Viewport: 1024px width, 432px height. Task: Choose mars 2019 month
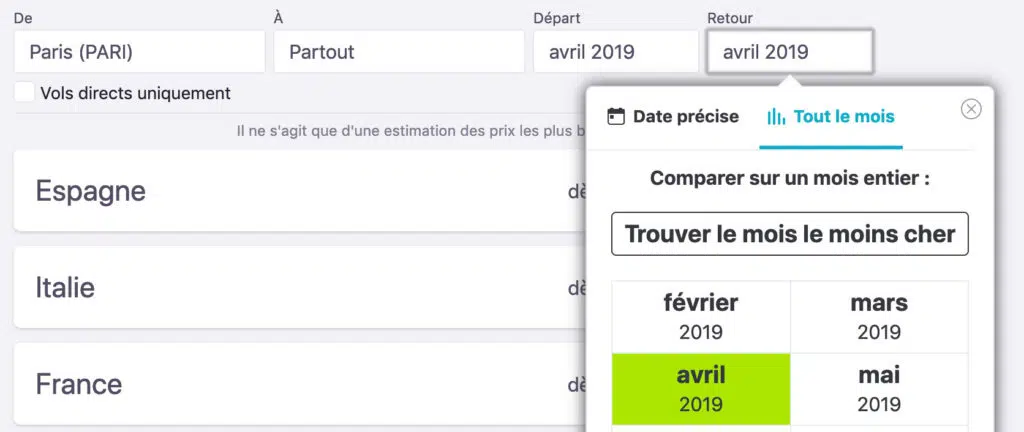[879, 317]
